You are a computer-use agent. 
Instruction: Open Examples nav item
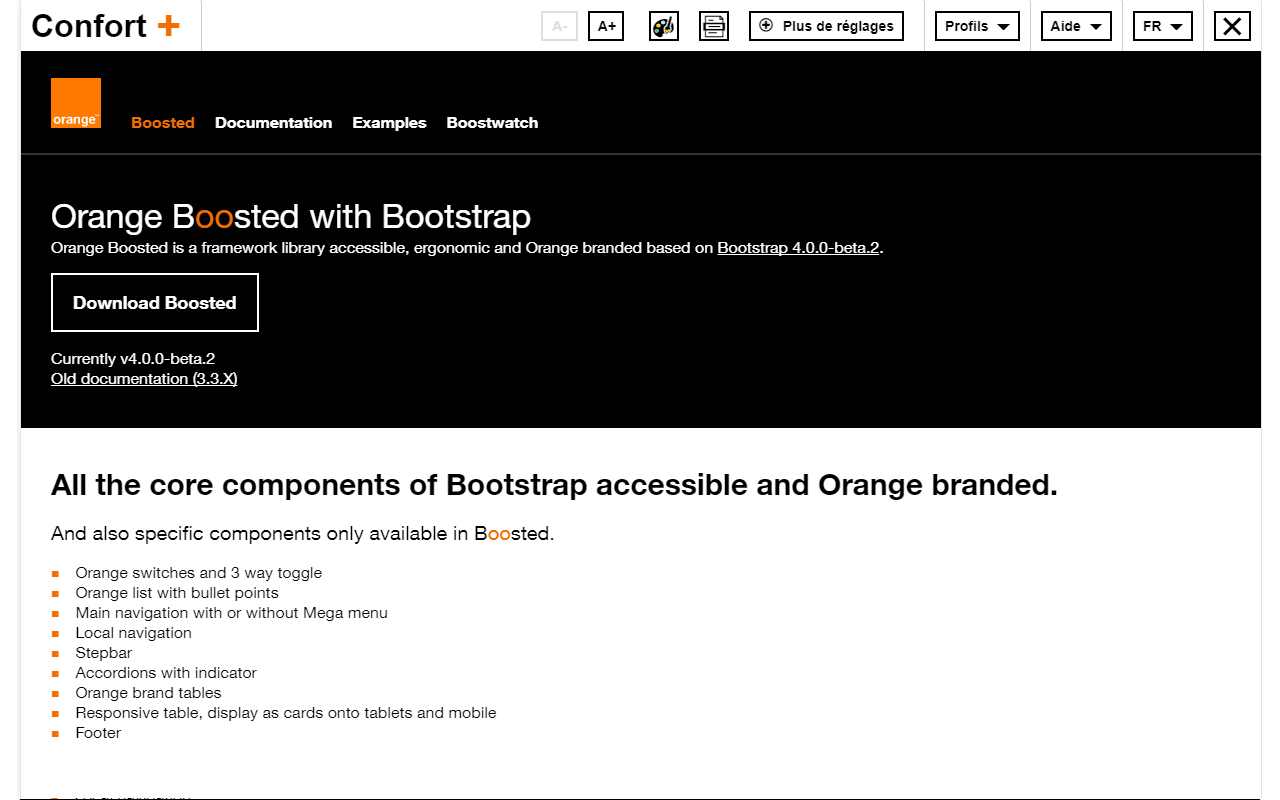[389, 123]
